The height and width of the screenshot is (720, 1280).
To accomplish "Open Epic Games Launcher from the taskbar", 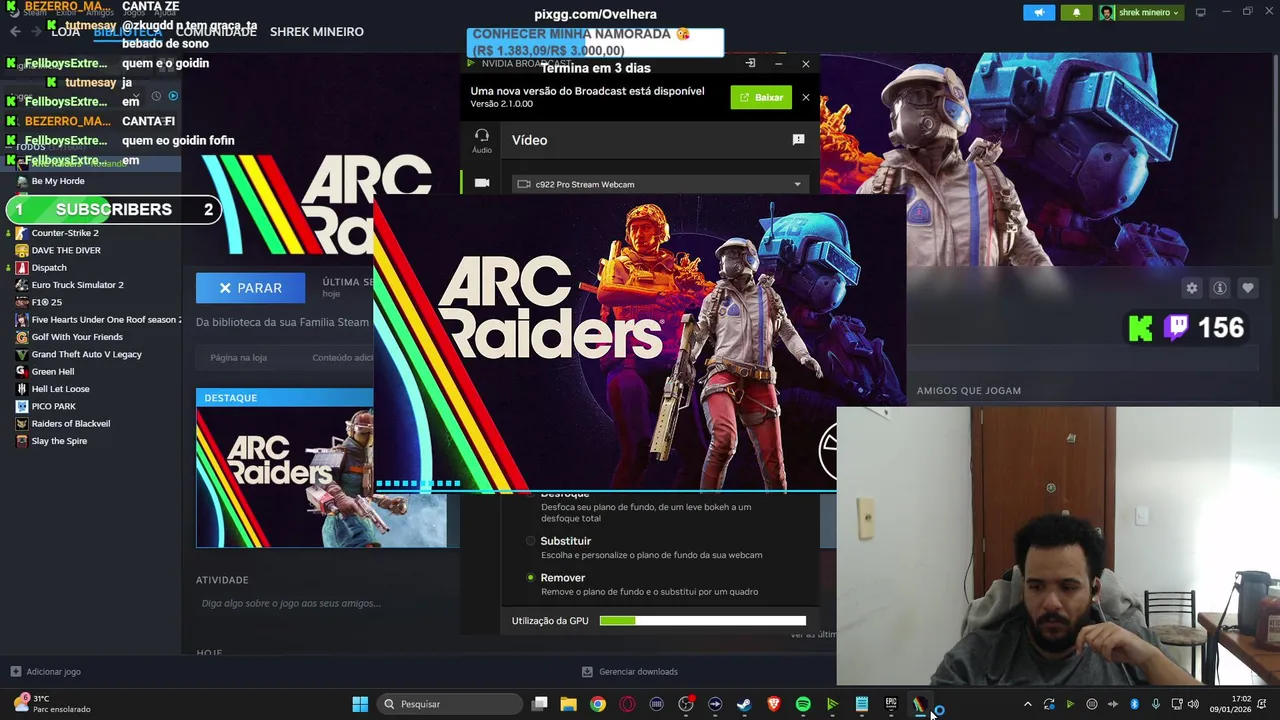I will (x=891, y=704).
